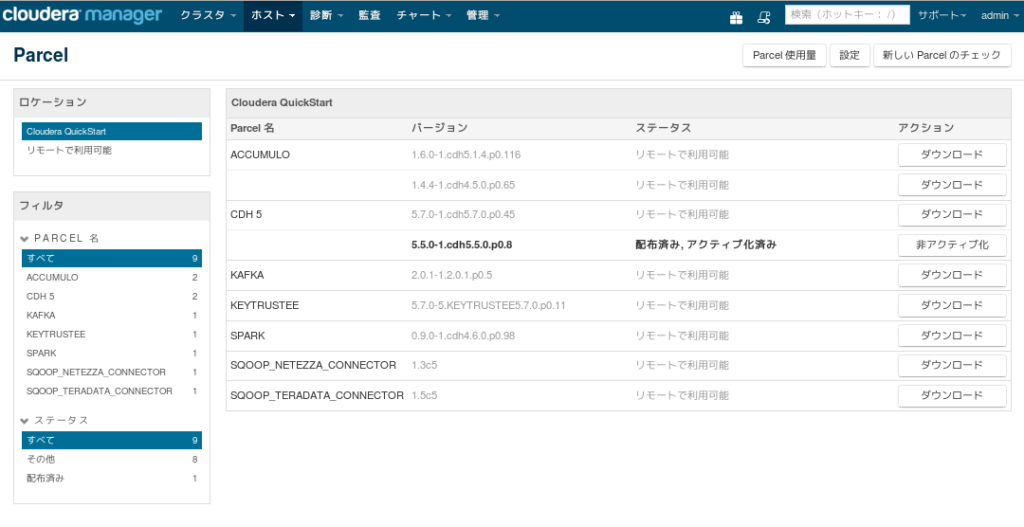This screenshot has width=1024, height=527.
Task: Click KEYTRUSTEE version 5.7.0-5.KEYTRUSTEE5.7.0.p0.11
Action: (488, 305)
